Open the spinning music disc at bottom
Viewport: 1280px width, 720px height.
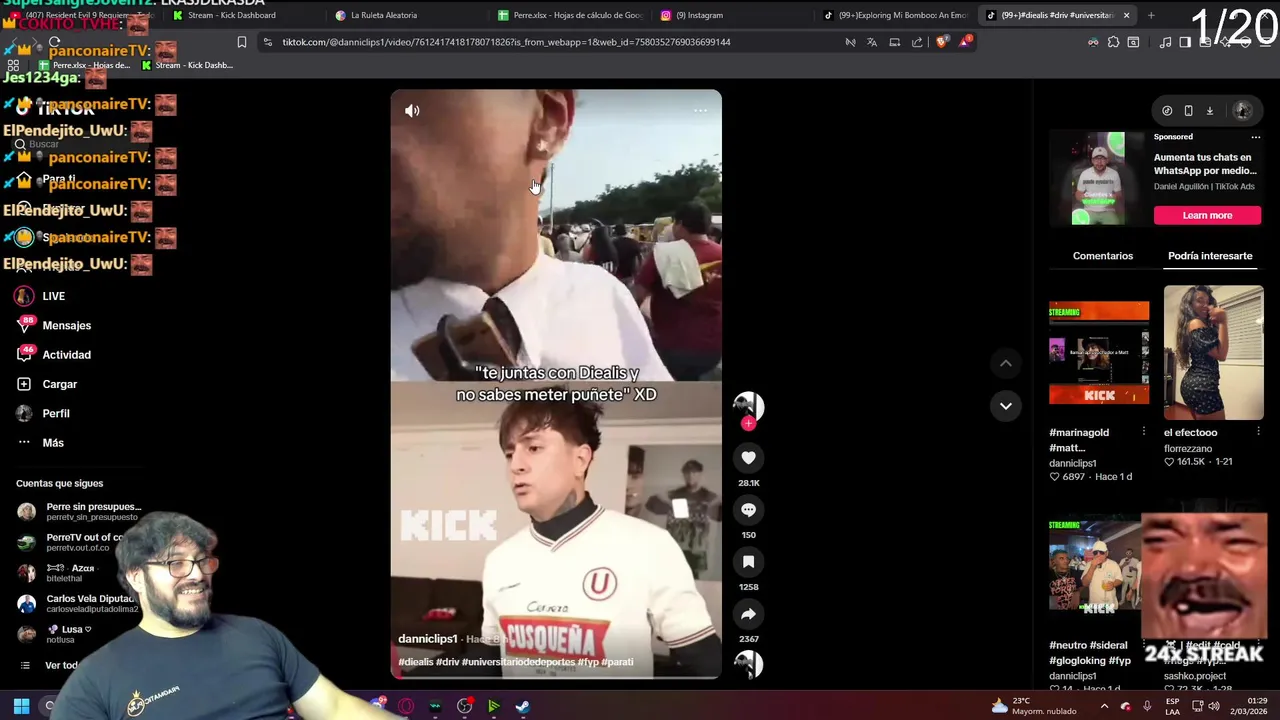748,665
